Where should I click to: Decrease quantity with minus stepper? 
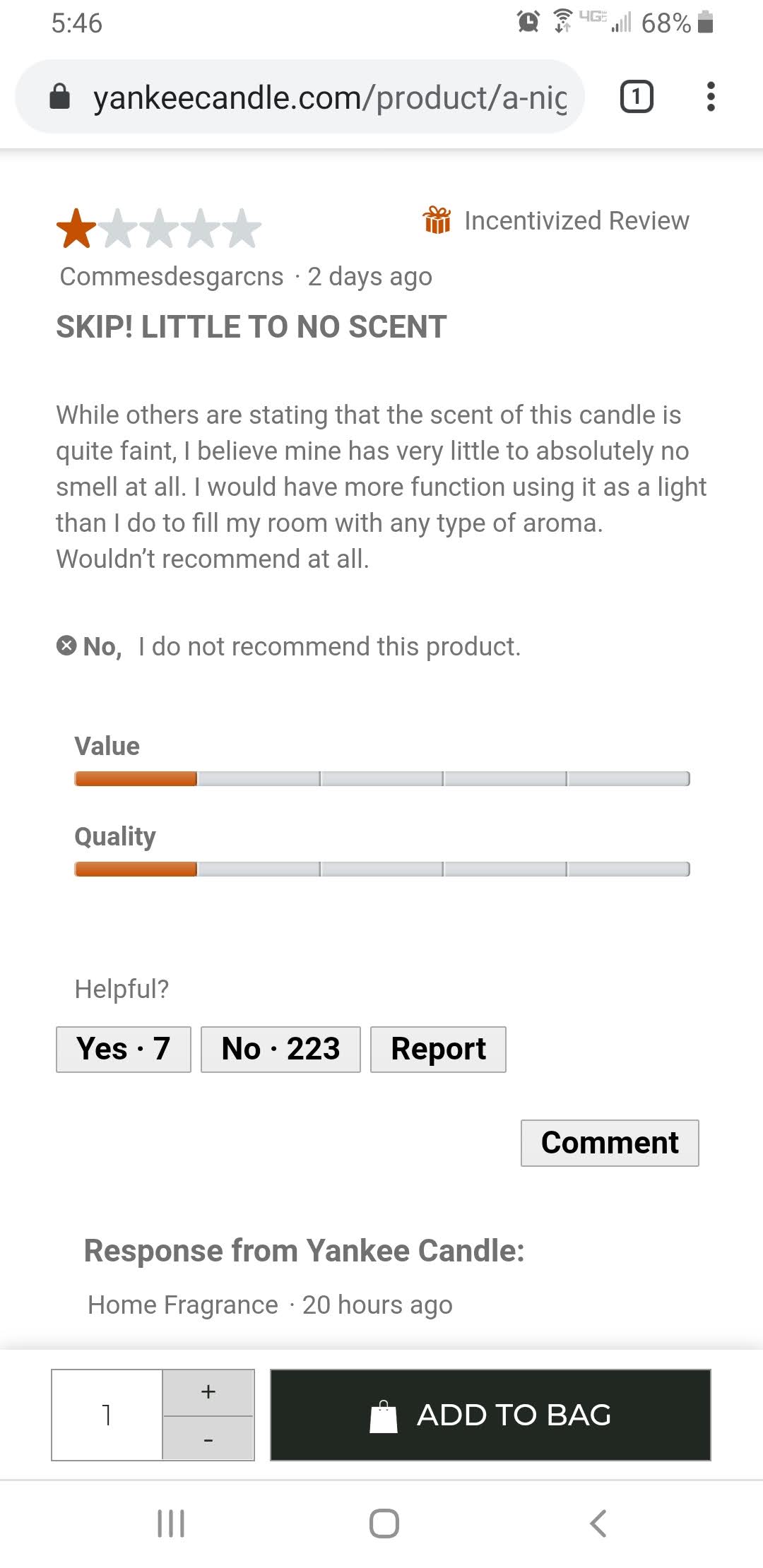[208, 1439]
